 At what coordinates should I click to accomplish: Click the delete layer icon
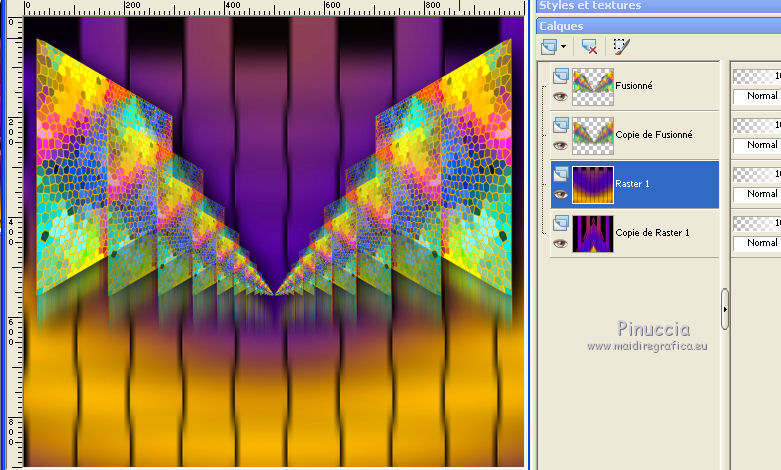coord(589,46)
